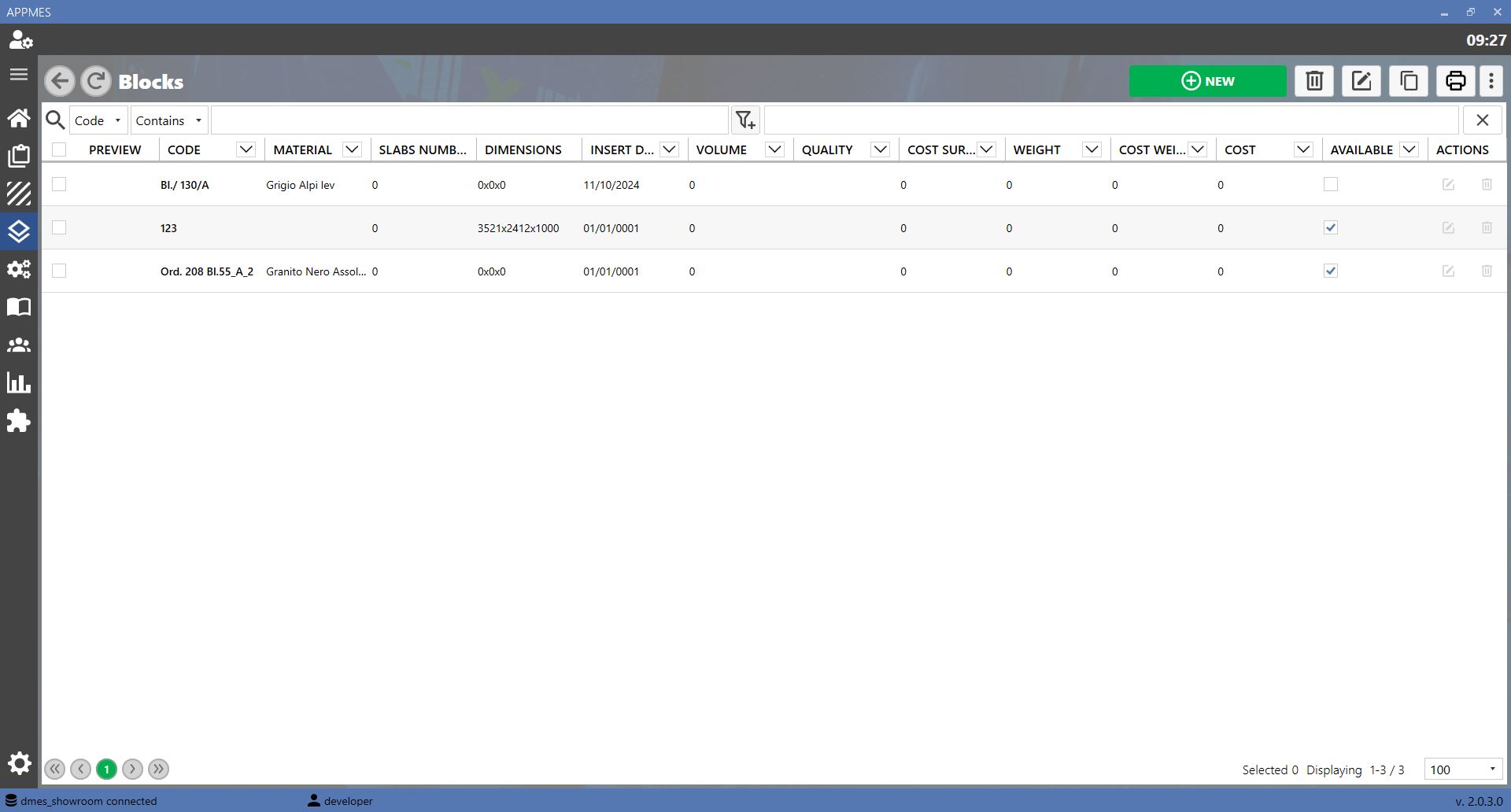This screenshot has height=812, width=1511.
Task: Go to page 1 in pagination
Action: pos(107,770)
